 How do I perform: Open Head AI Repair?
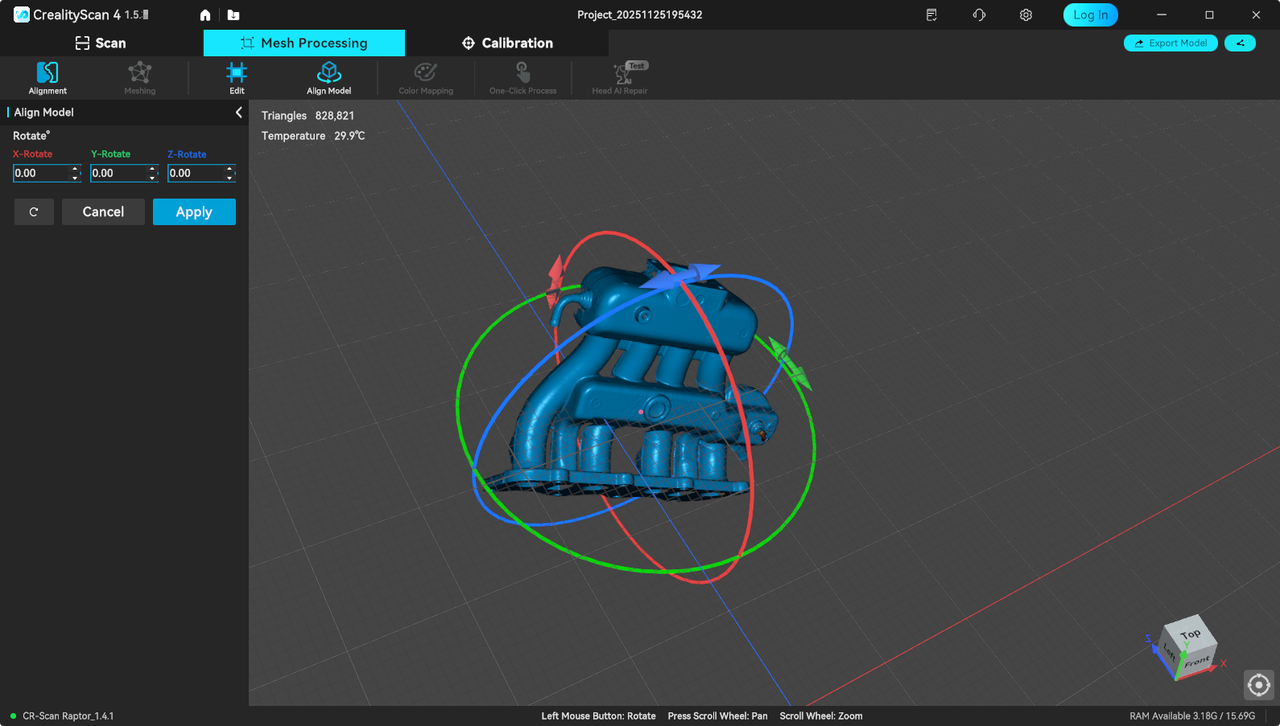[621, 77]
